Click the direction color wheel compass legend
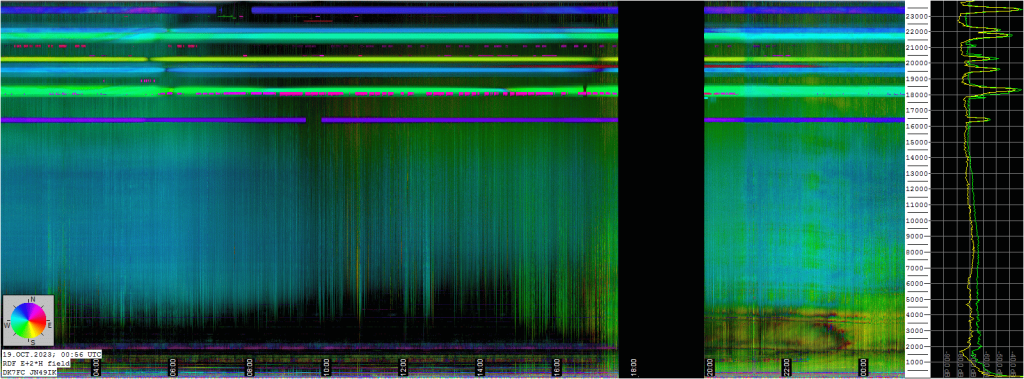Image resolution: width=1024 pixels, height=379 pixels. [x=29, y=321]
